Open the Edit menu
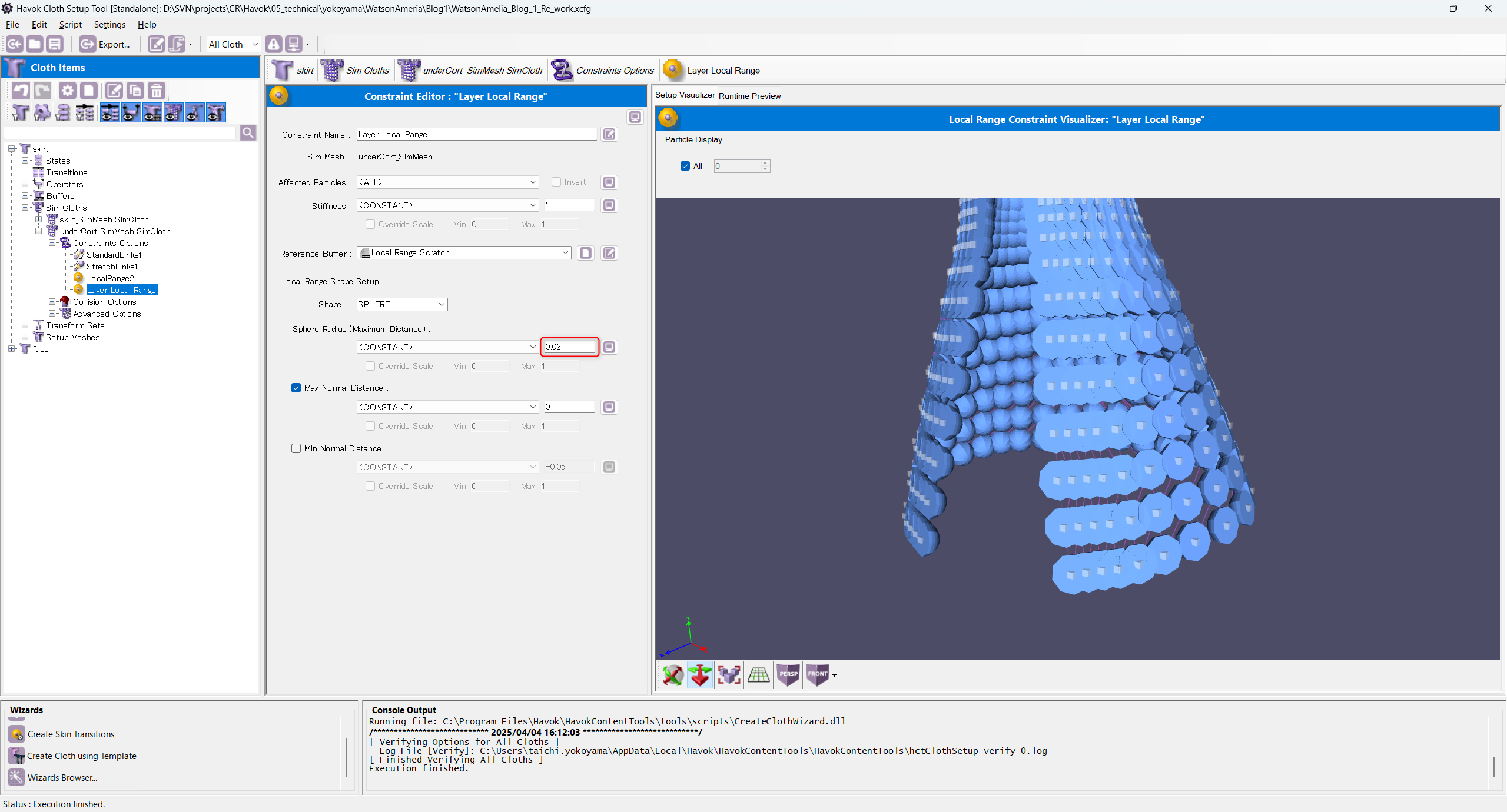The width and height of the screenshot is (1507, 812). (x=39, y=25)
